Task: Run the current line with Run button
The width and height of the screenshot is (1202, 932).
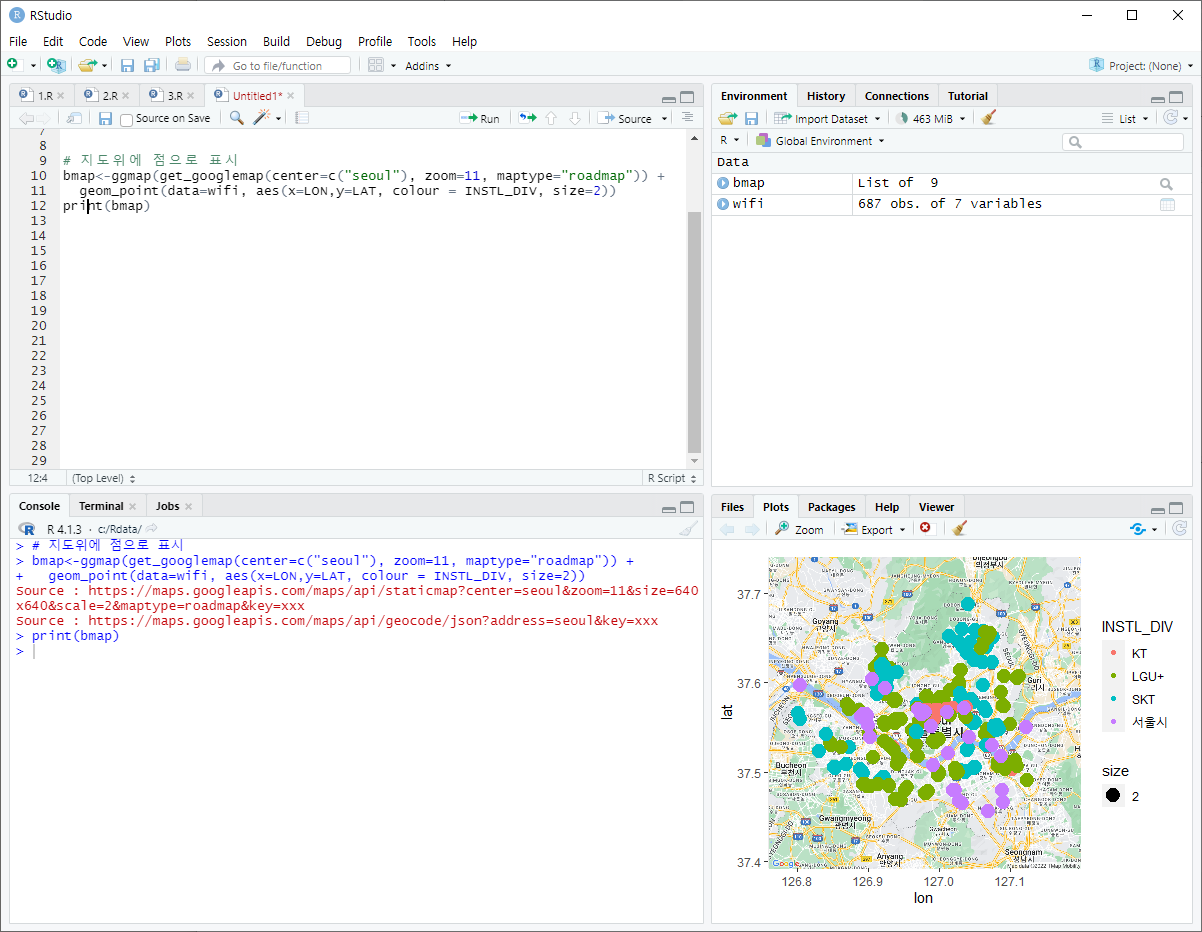Action: pos(480,118)
